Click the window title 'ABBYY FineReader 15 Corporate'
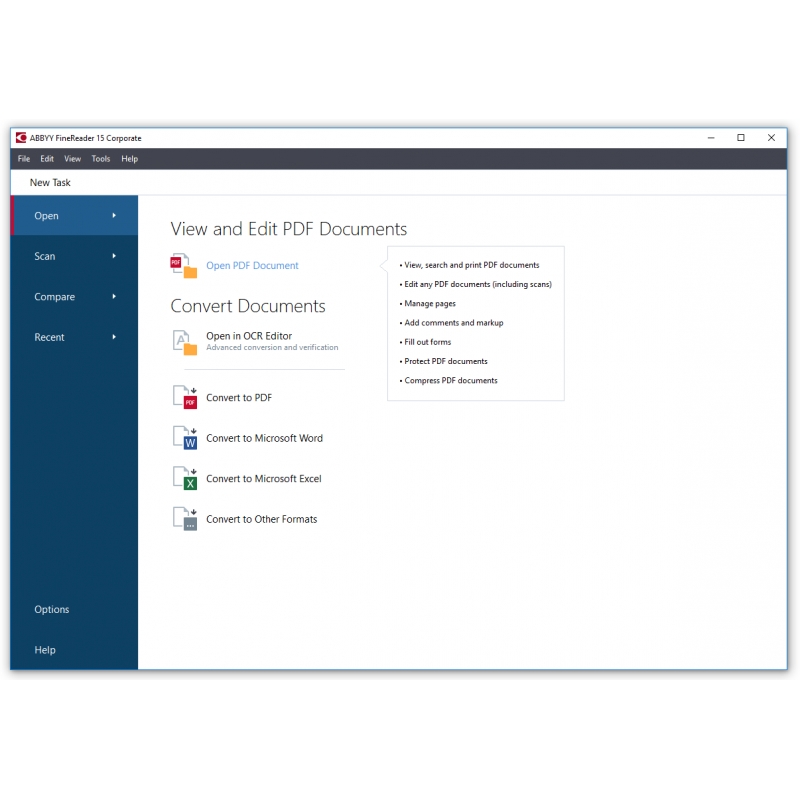 point(85,138)
